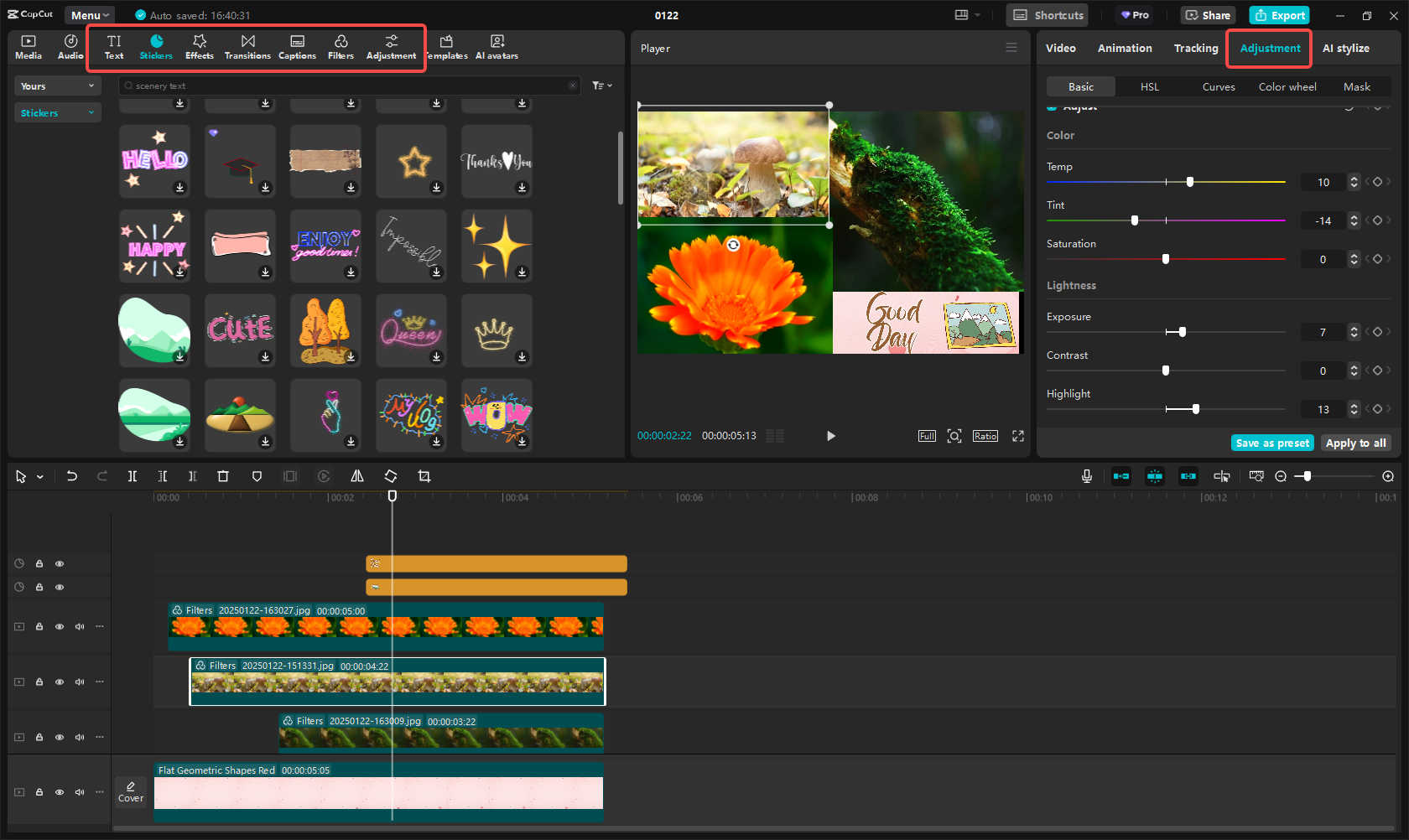Click the split clip tool

point(133,476)
